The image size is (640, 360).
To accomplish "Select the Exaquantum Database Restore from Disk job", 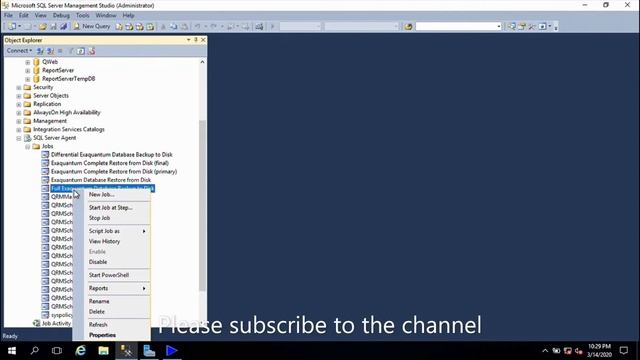I will (x=101, y=180).
